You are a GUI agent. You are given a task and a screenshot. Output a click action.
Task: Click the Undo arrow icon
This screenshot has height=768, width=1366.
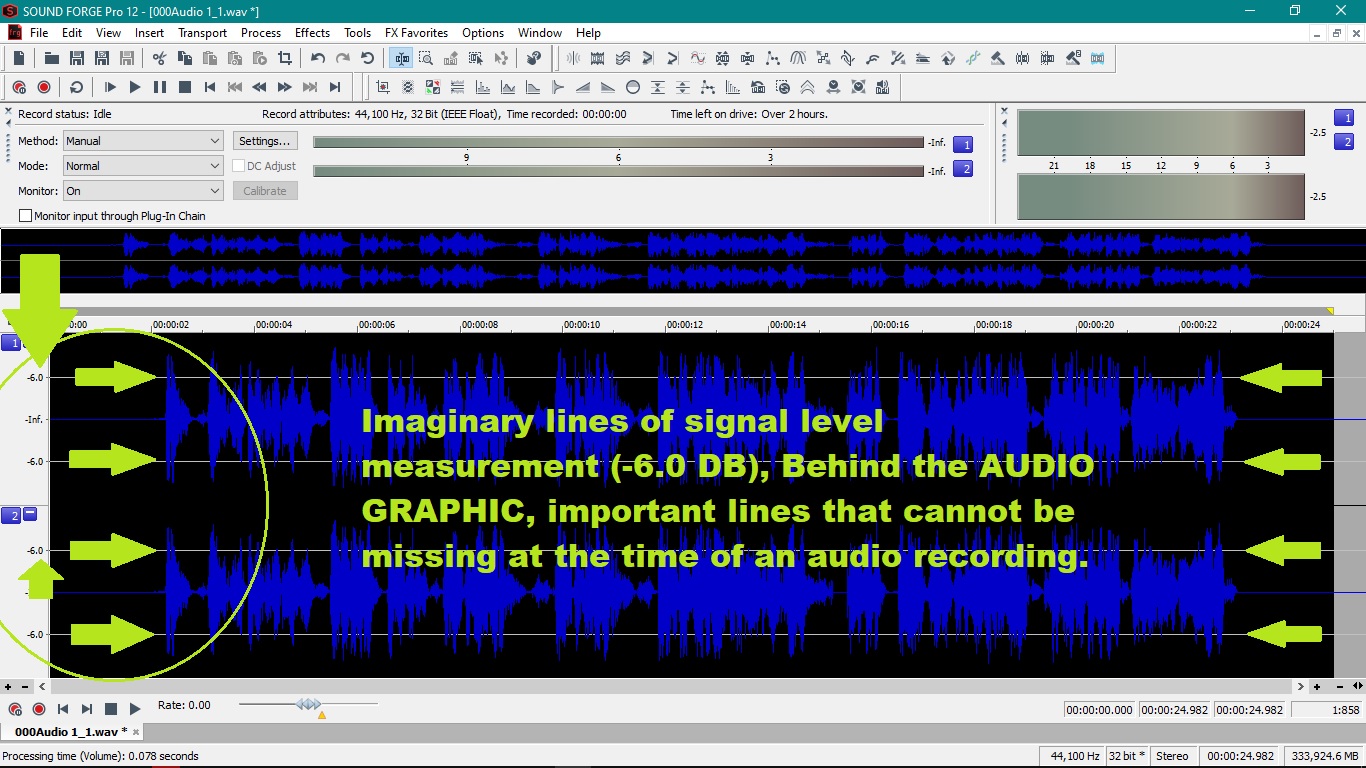pos(318,59)
